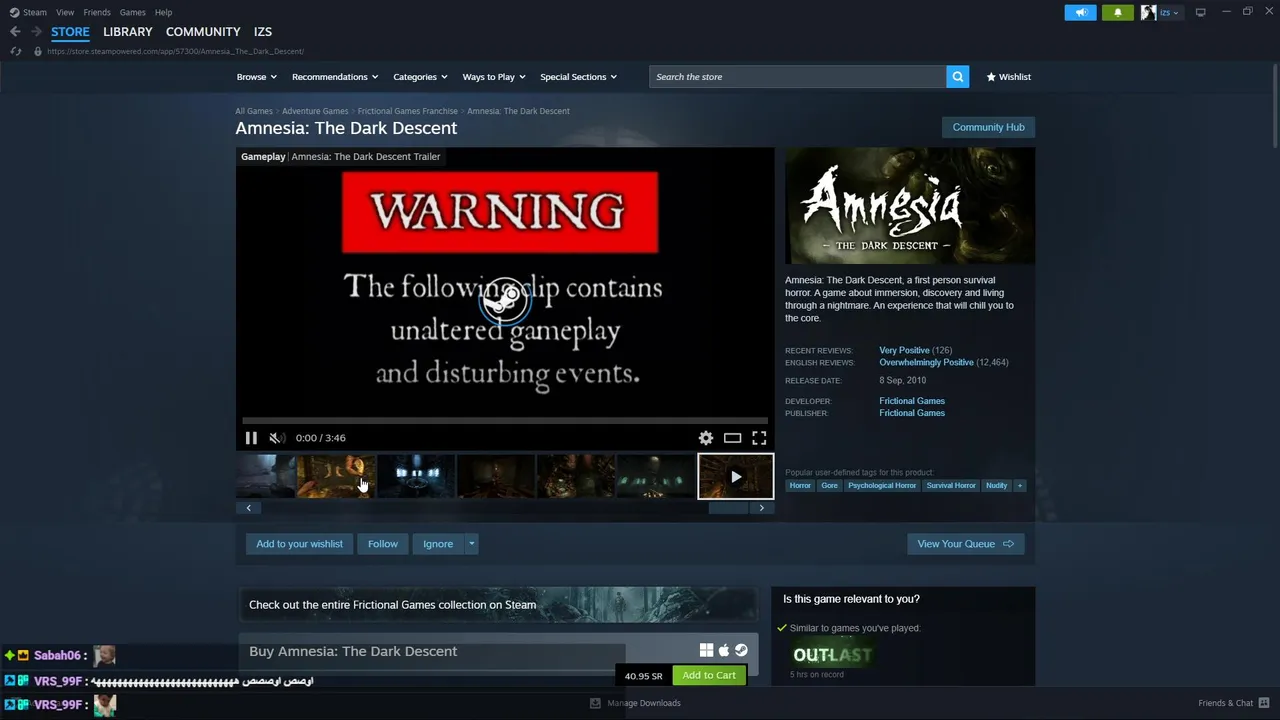Unmute the trailer's sound
This screenshot has width=1280, height=720.
(276, 438)
